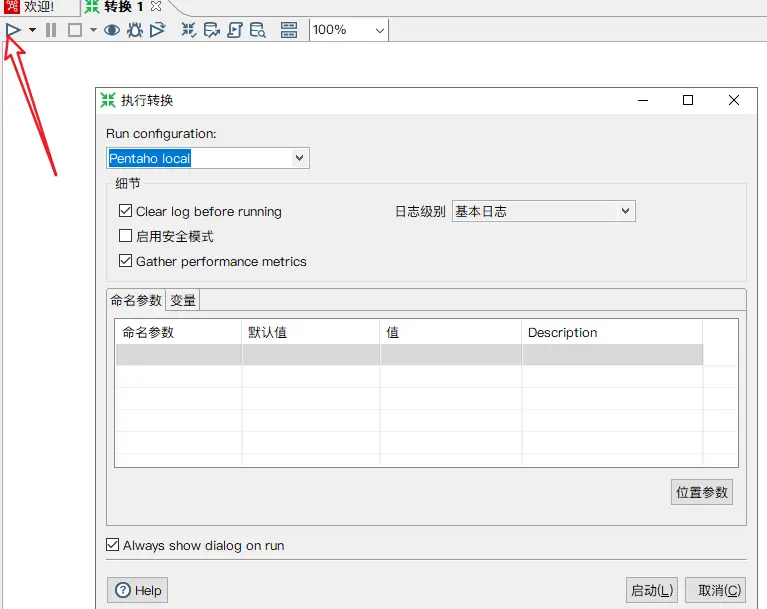
Task: Select the 转换 1 tab
Action: click(x=123, y=7)
